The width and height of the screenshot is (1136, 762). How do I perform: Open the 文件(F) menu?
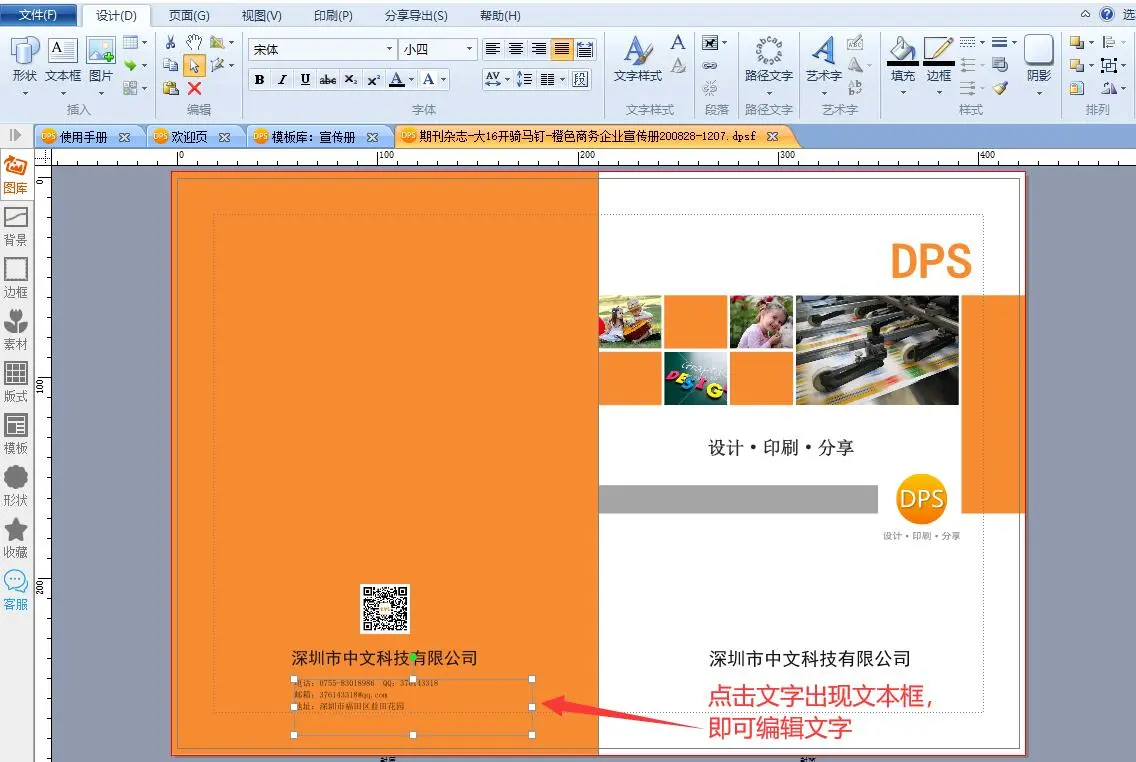click(x=38, y=14)
